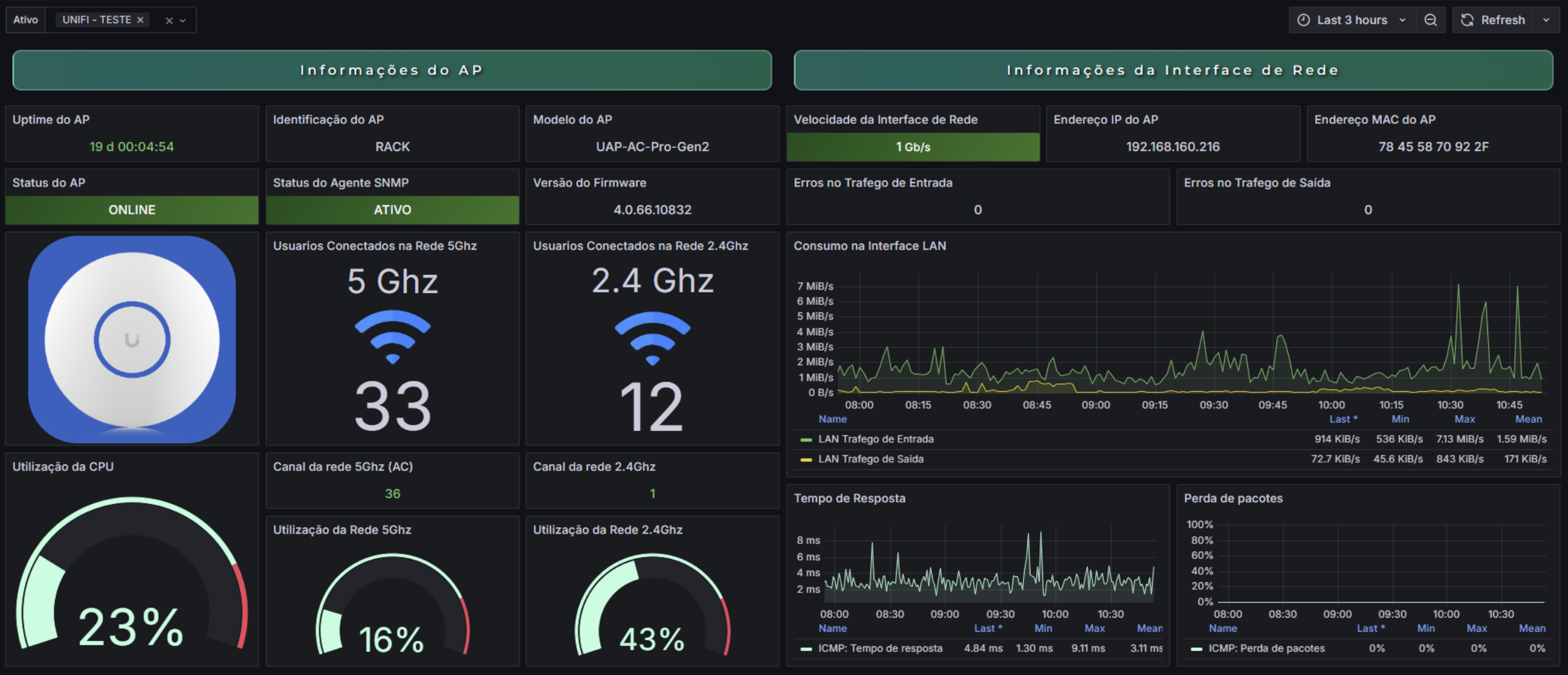
Task: Click Utilização da Rede 2.4Ghz title
Action: pyautogui.click(x=607, y=530)
